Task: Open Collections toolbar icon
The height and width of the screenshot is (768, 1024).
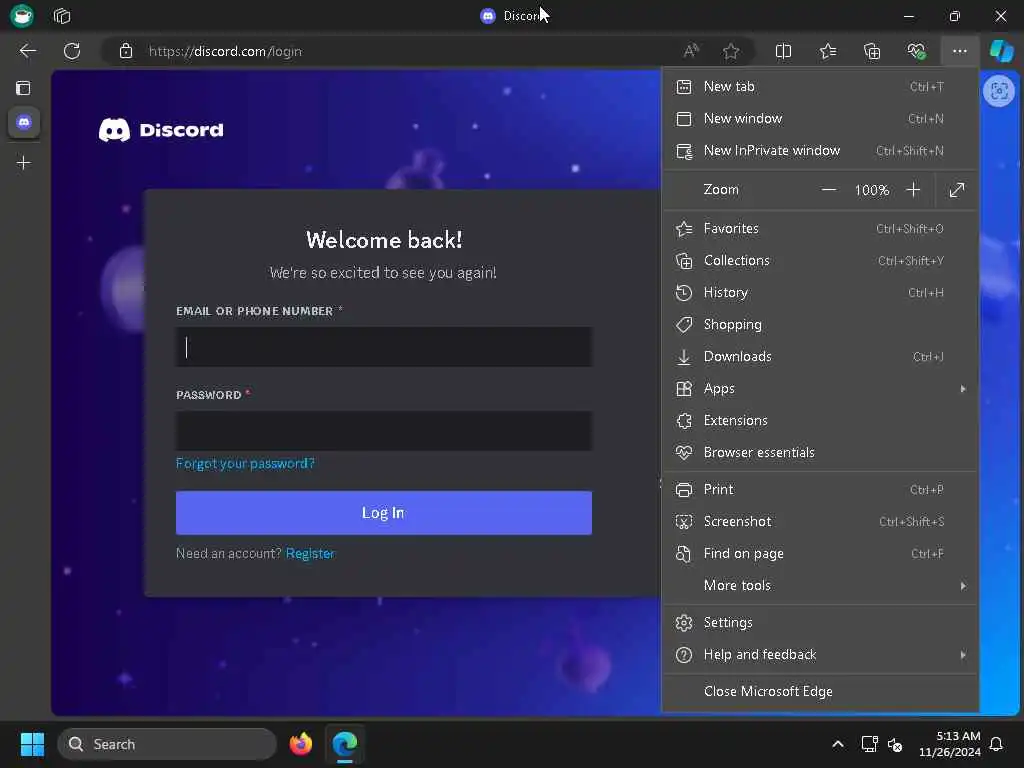Action: click(x=872, y=51)
